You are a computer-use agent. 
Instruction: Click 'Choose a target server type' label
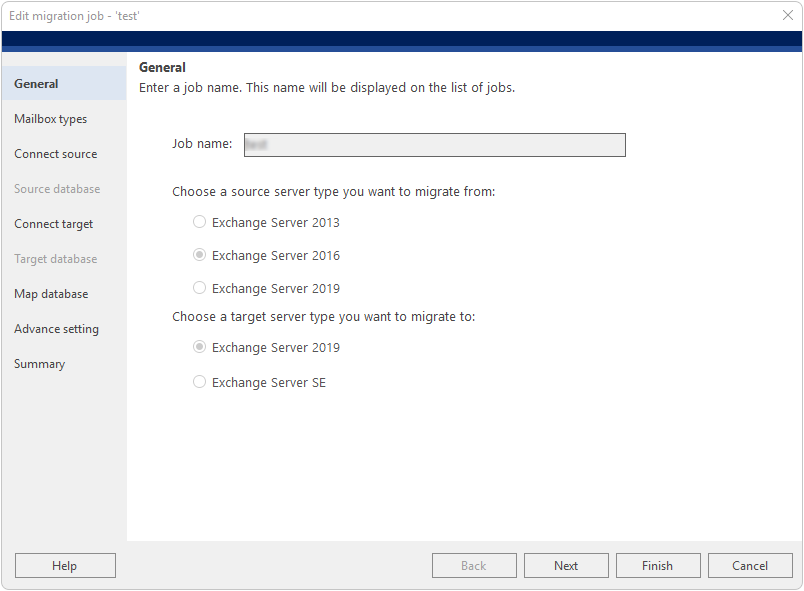tap(324, 317)
